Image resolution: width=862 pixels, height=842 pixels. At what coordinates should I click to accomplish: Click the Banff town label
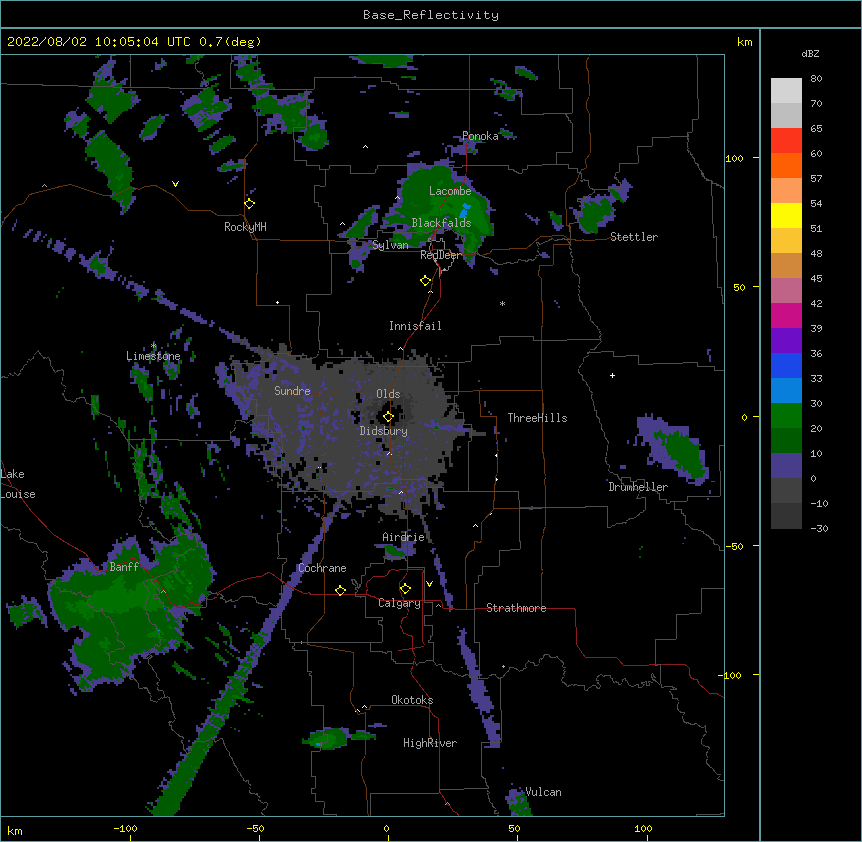point(124,567)
